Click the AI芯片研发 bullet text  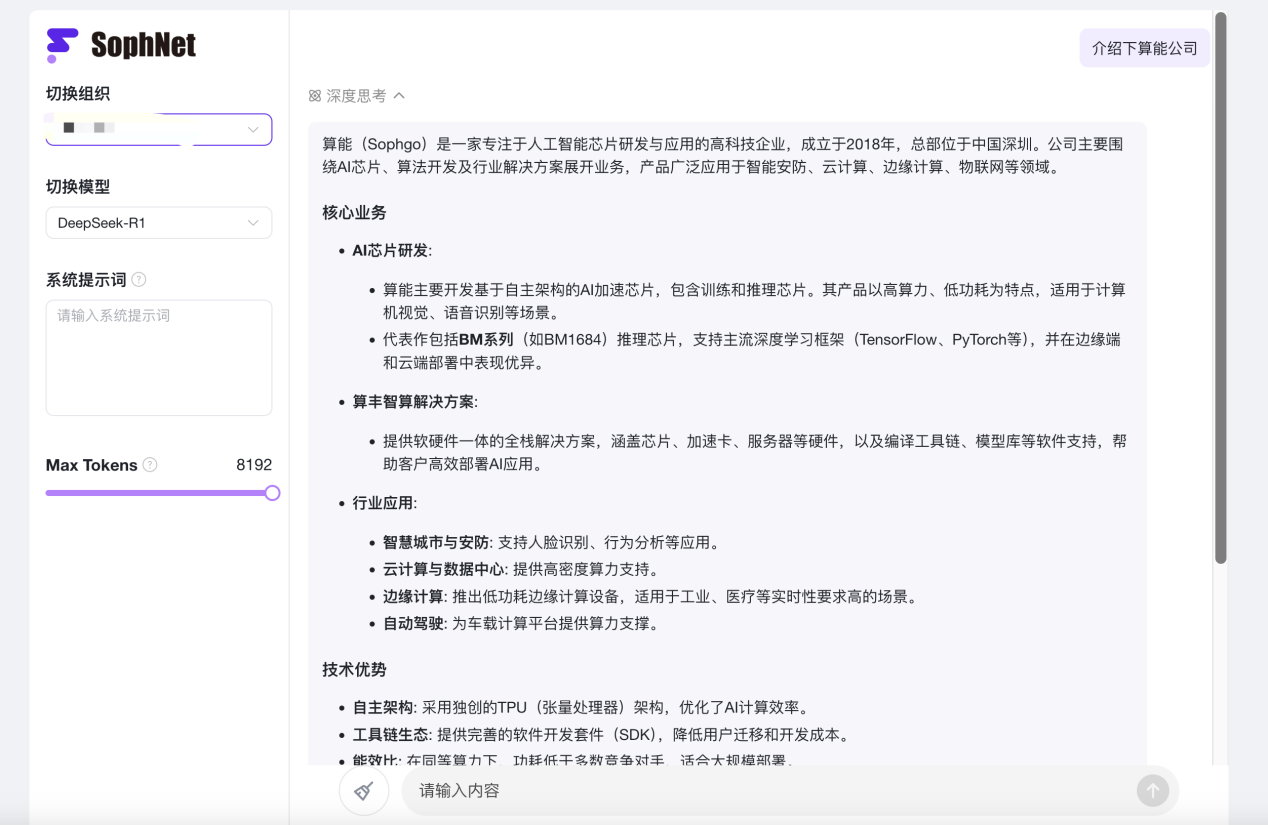click(x=392, y=251)
